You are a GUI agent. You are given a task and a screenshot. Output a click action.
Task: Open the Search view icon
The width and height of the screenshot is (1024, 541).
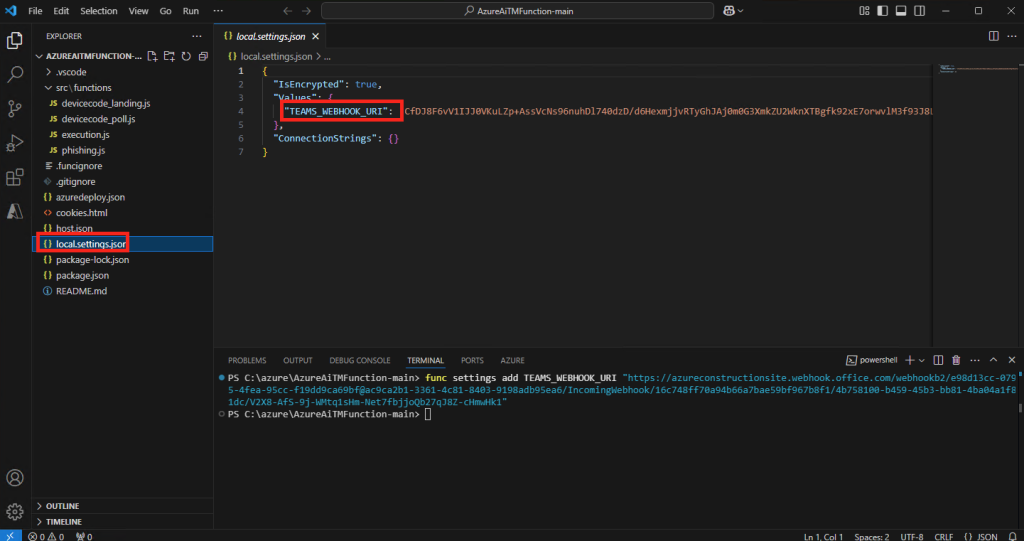coord(14,74)
